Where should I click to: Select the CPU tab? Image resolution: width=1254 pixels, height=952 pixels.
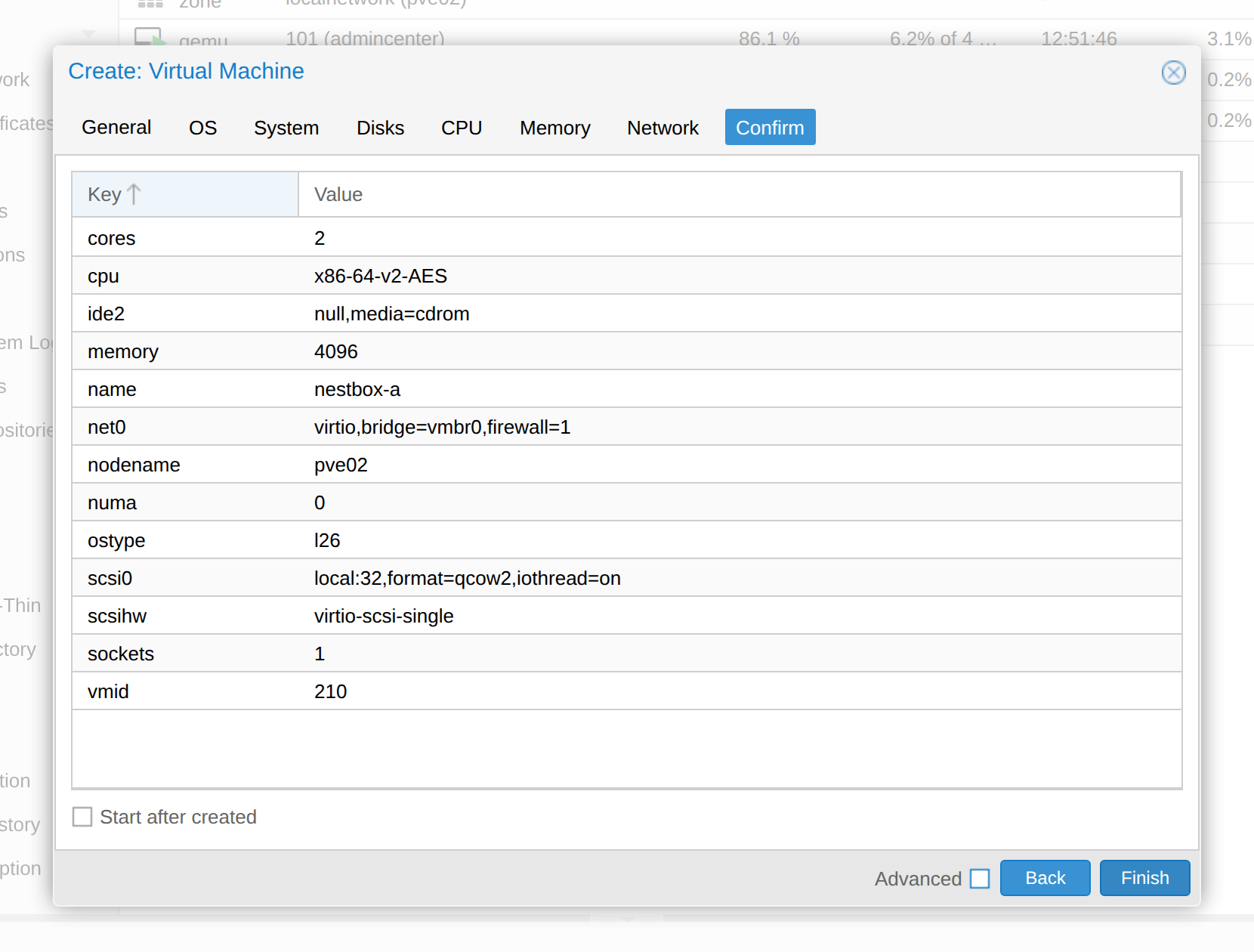[462, 127]
